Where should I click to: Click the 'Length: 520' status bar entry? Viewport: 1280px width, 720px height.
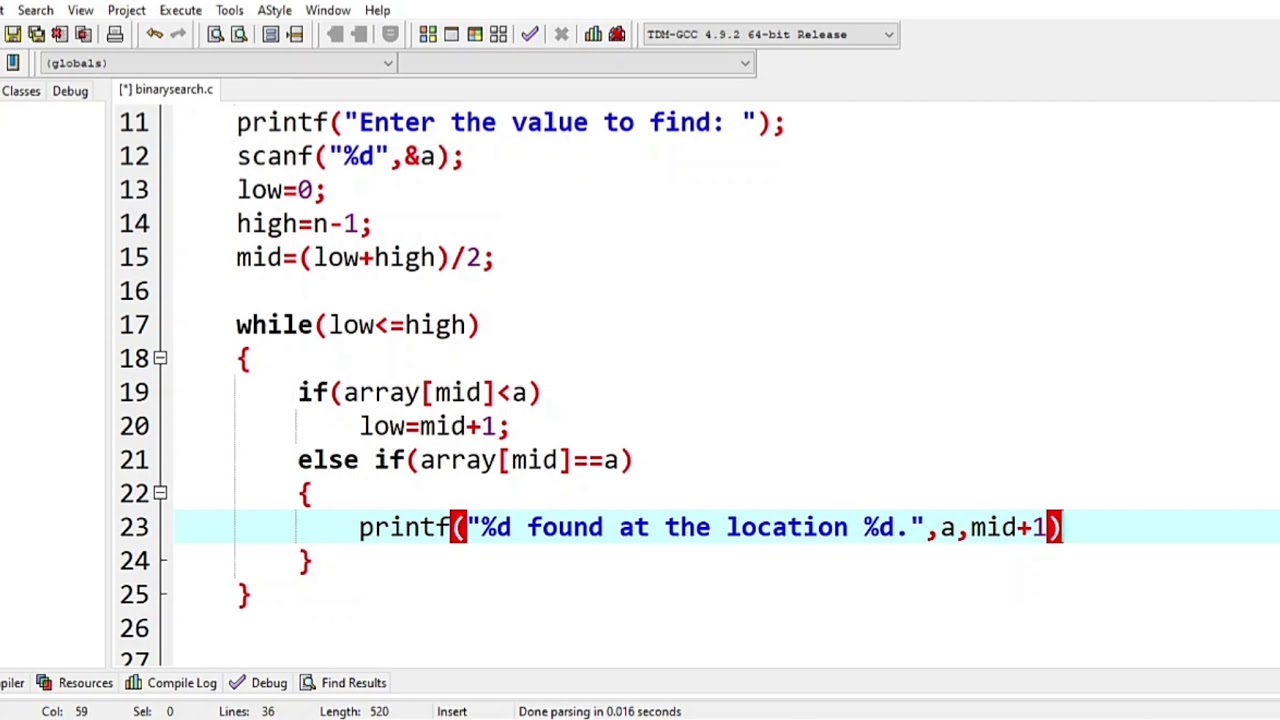coord(354,712)
